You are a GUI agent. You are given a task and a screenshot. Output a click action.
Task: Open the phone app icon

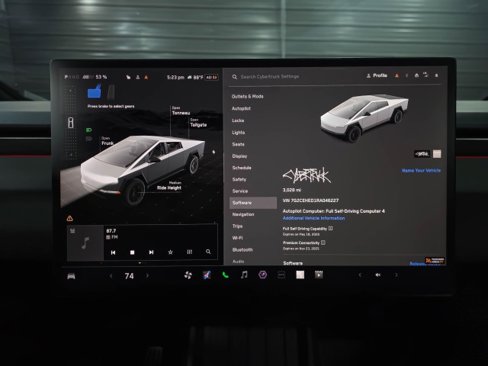click(x=225, y=275)
